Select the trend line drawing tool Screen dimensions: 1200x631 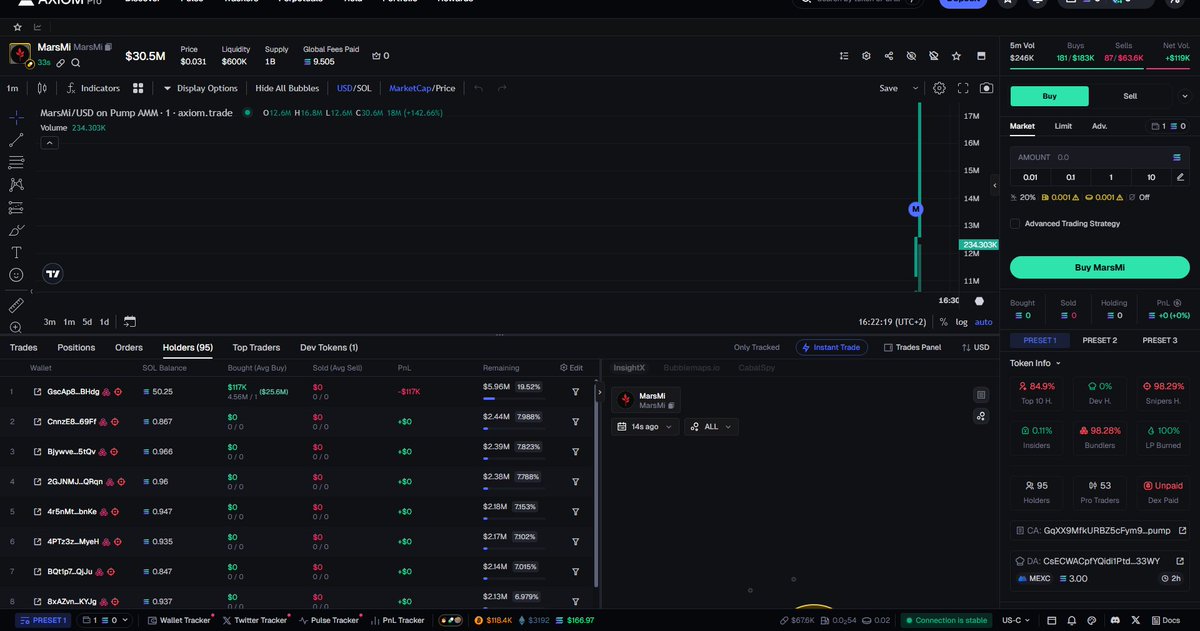(x=16, y=140)
